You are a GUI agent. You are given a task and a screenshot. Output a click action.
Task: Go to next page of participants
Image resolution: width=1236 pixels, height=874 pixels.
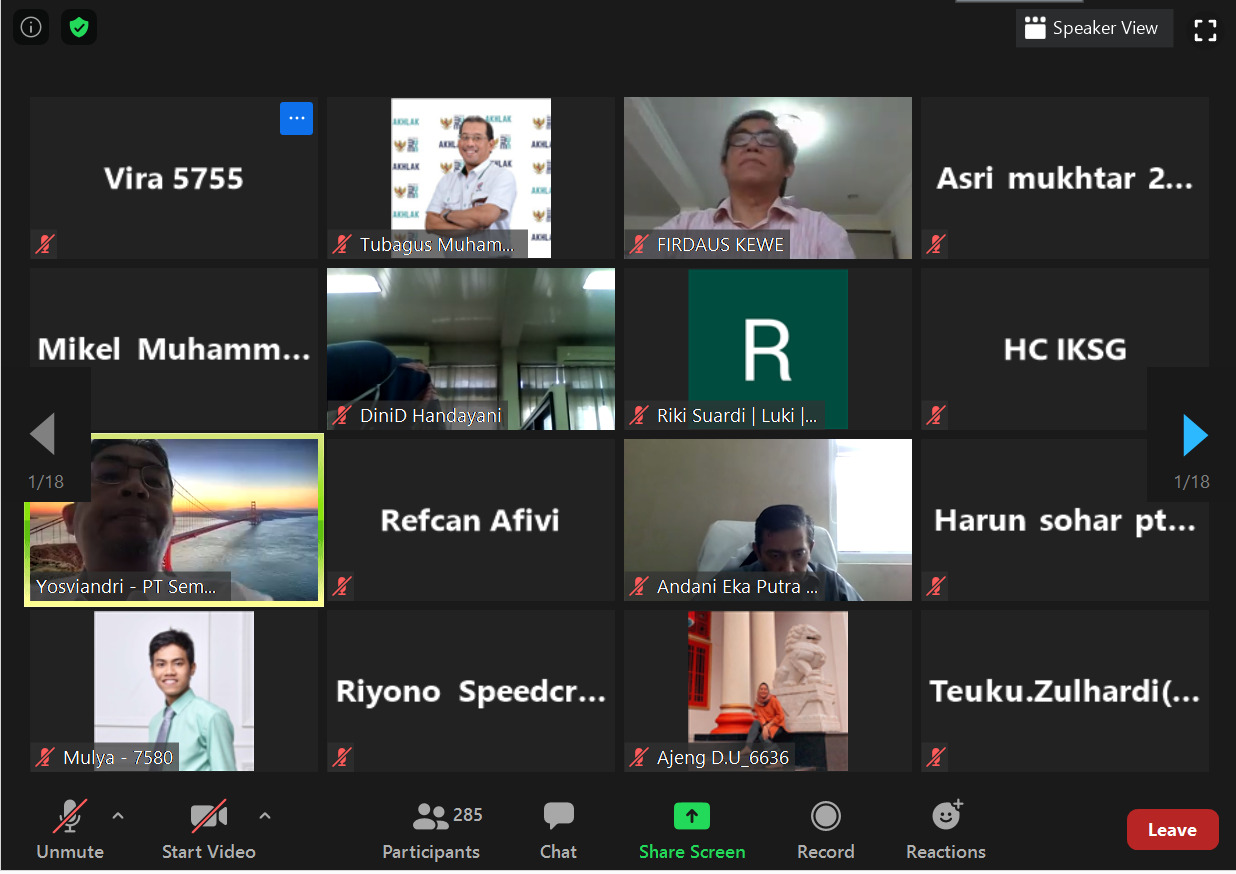coord(1194,436)
